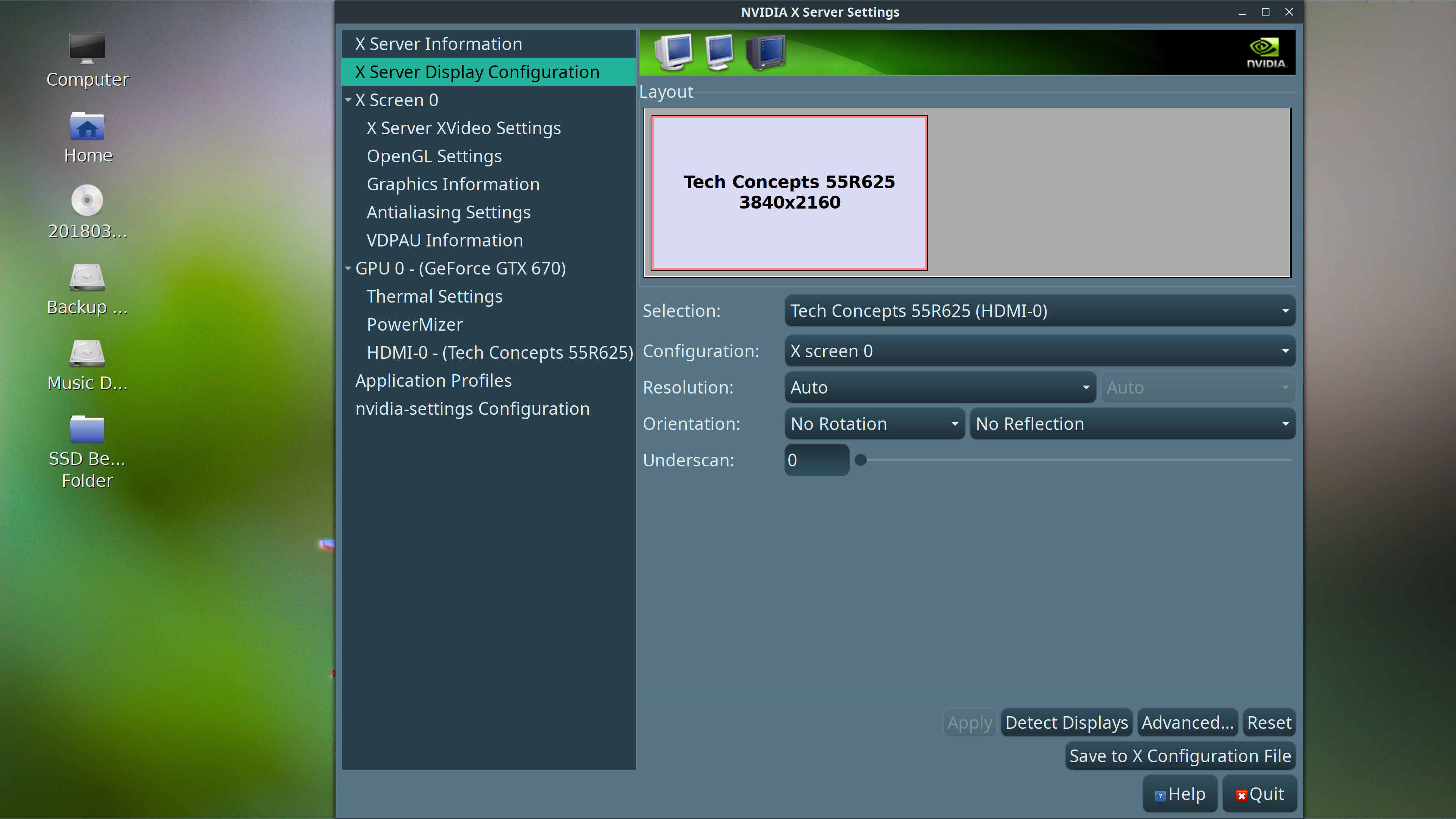Viewport: 1456px width, 819px height.
Task: Open the Resolution Auto dropdown
Action: click(940, 387)
